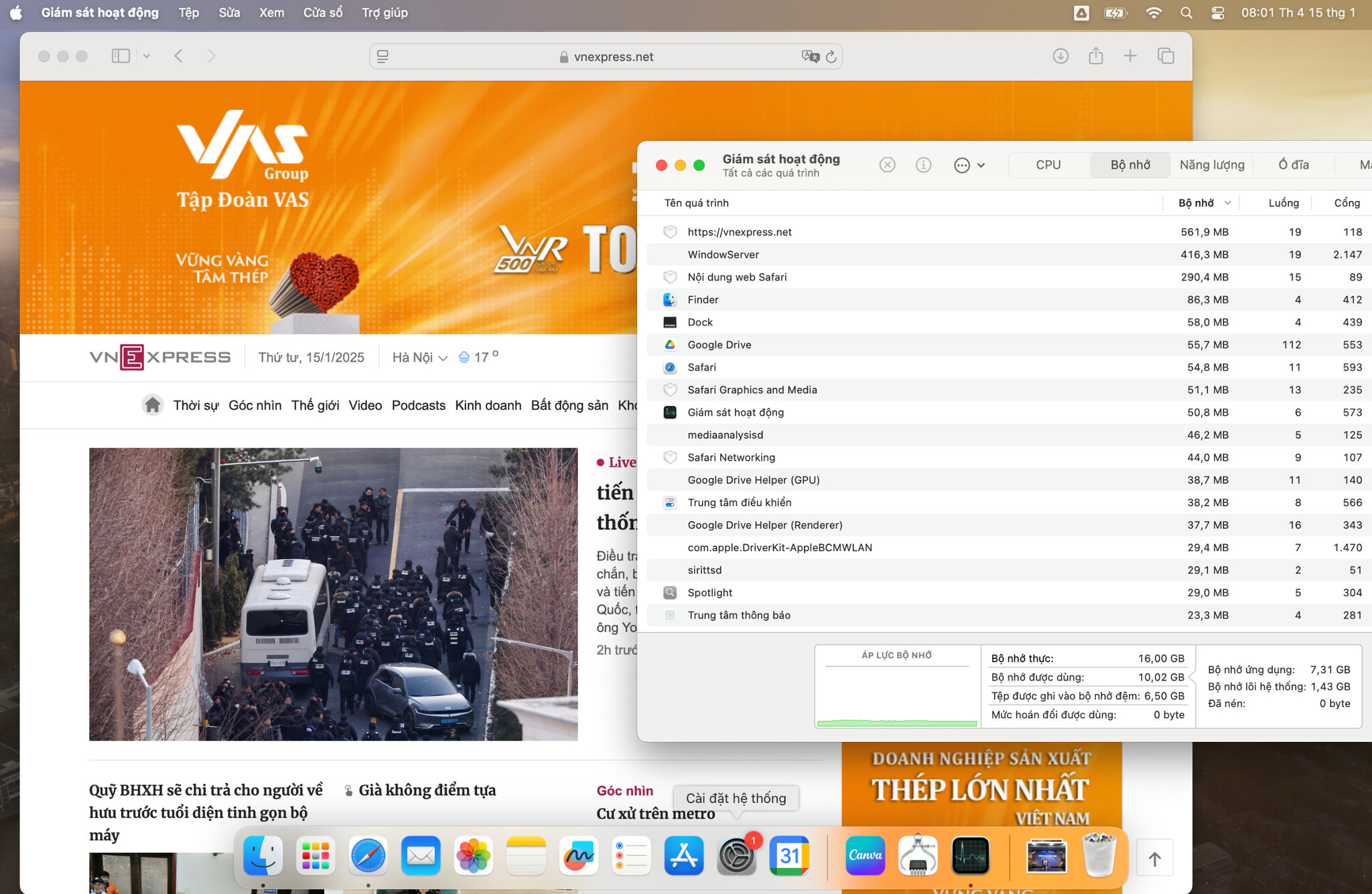Open Thế giới section link
Image resolution: width=1372 pixels, height=894 pixels.
click(315, 405)
